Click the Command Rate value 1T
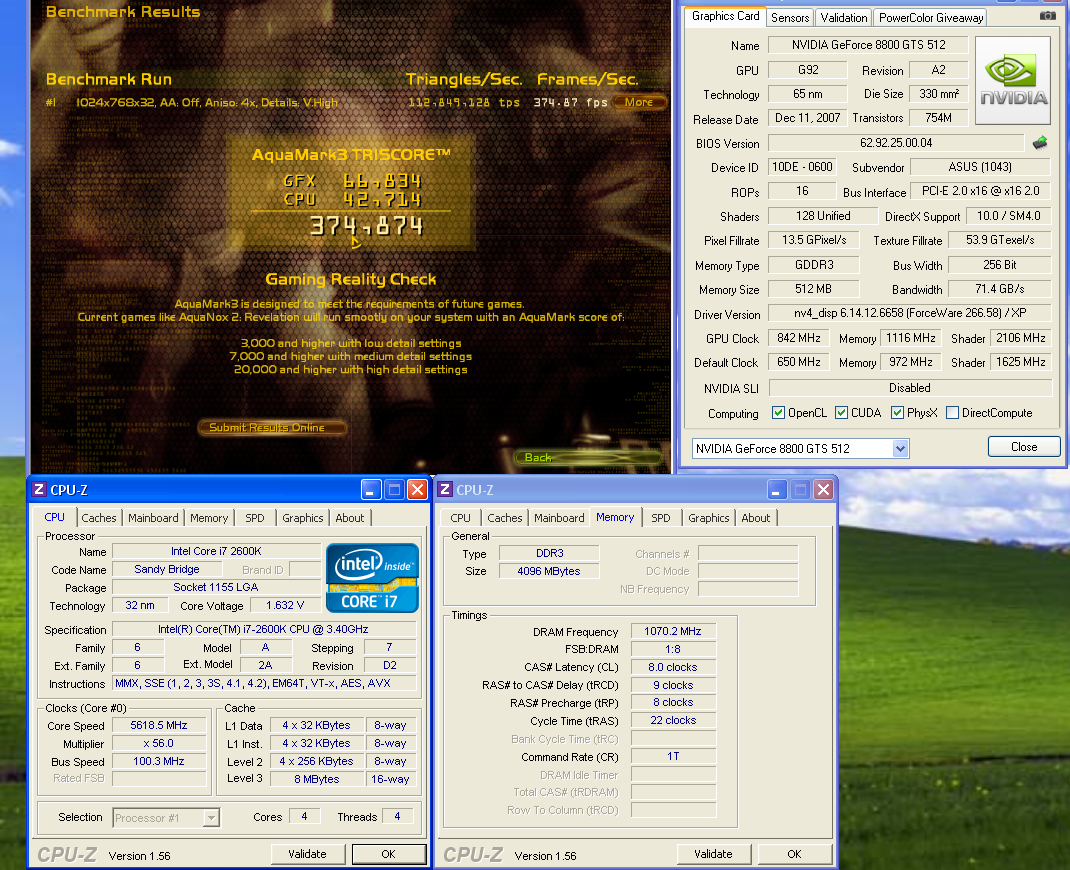This screenshot has width=1070, height=870. click(x=673, y=756)
